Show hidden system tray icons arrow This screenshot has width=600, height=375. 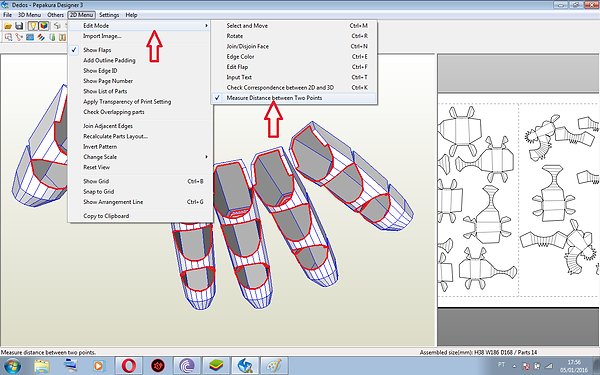click(x=514, y=366)
